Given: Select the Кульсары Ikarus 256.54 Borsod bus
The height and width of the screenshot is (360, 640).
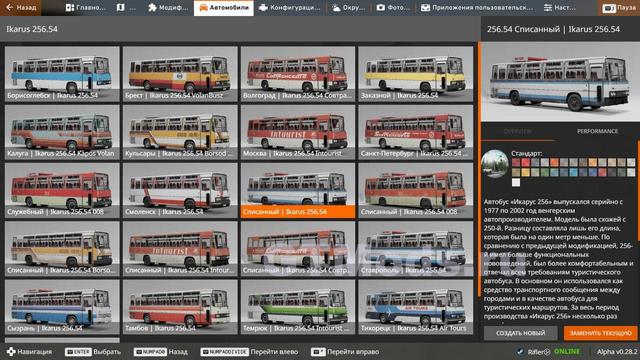Looking at the screenshot, I should coord(180,132).
